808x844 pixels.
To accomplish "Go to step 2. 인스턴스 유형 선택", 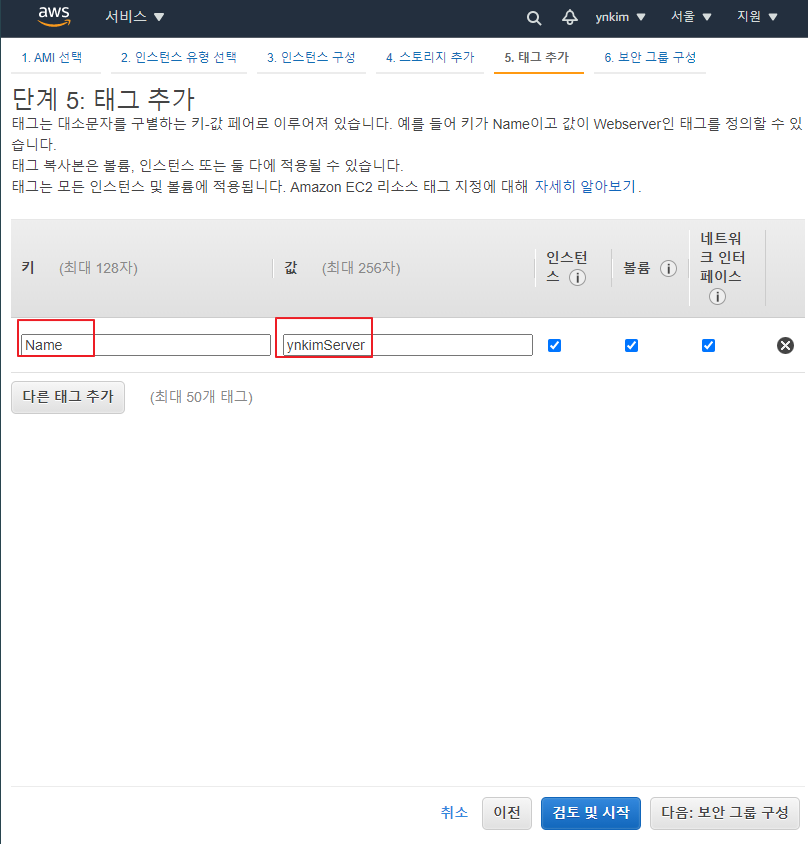I will 179,57.
